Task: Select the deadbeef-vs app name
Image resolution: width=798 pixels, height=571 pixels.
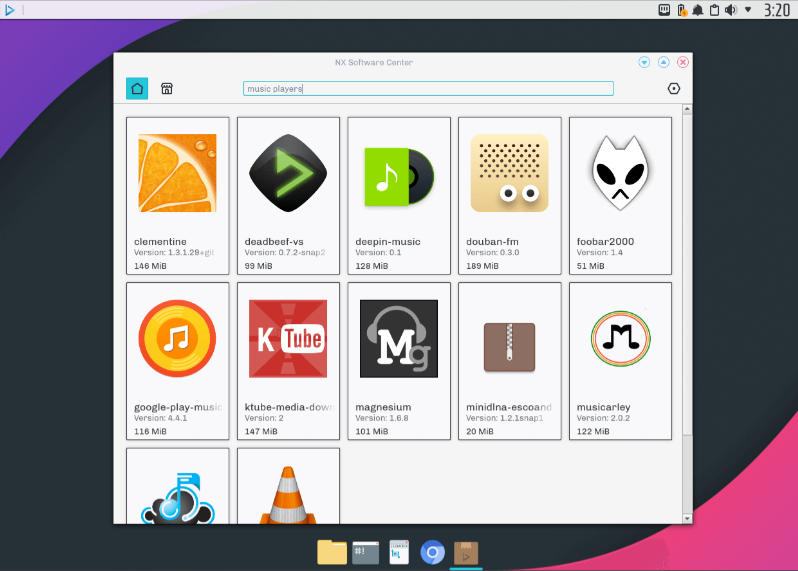Action: coord(274,242)
